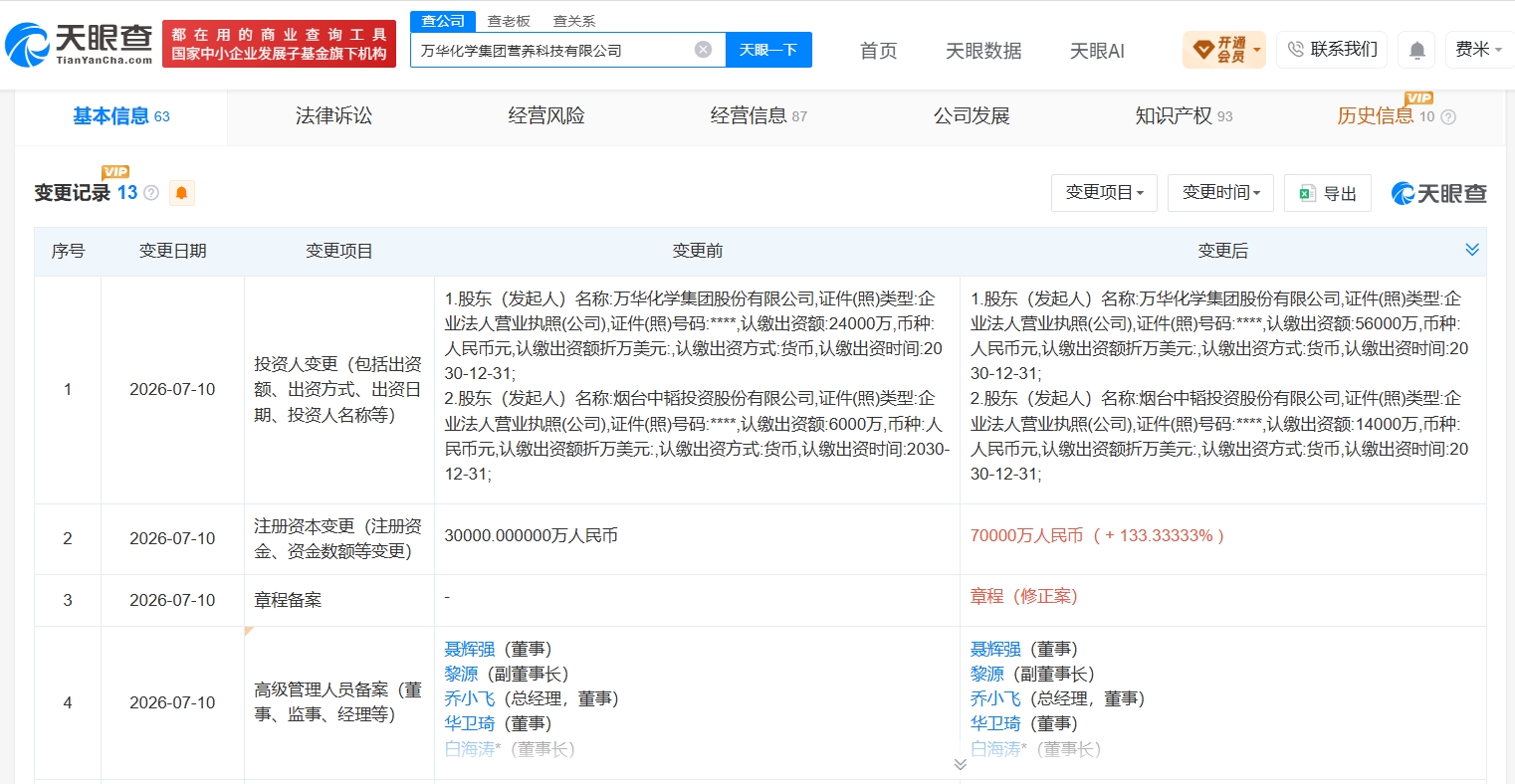Screen dimensions: 1515x784
Task: Switch to the 法律诉讼 tab
Action: click(333, 116)
